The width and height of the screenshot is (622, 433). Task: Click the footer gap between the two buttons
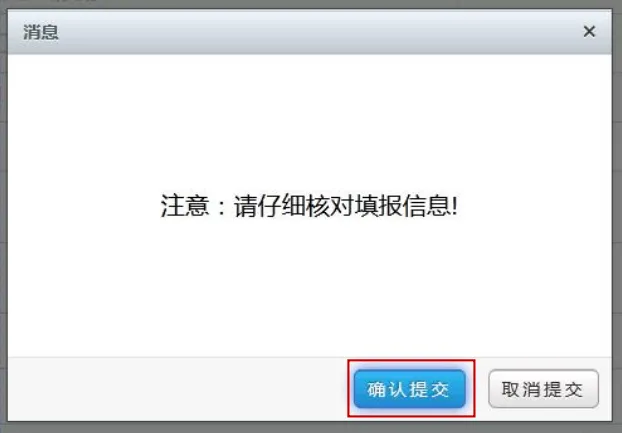click(x=482, y=389)
